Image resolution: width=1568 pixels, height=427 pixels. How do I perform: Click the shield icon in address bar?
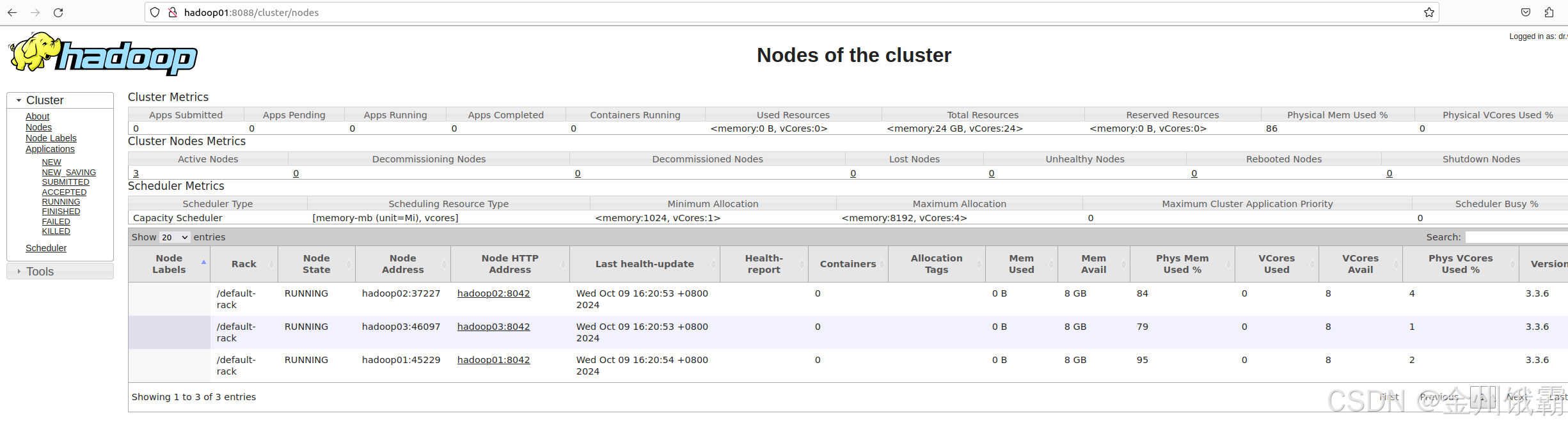pos(155,13)
